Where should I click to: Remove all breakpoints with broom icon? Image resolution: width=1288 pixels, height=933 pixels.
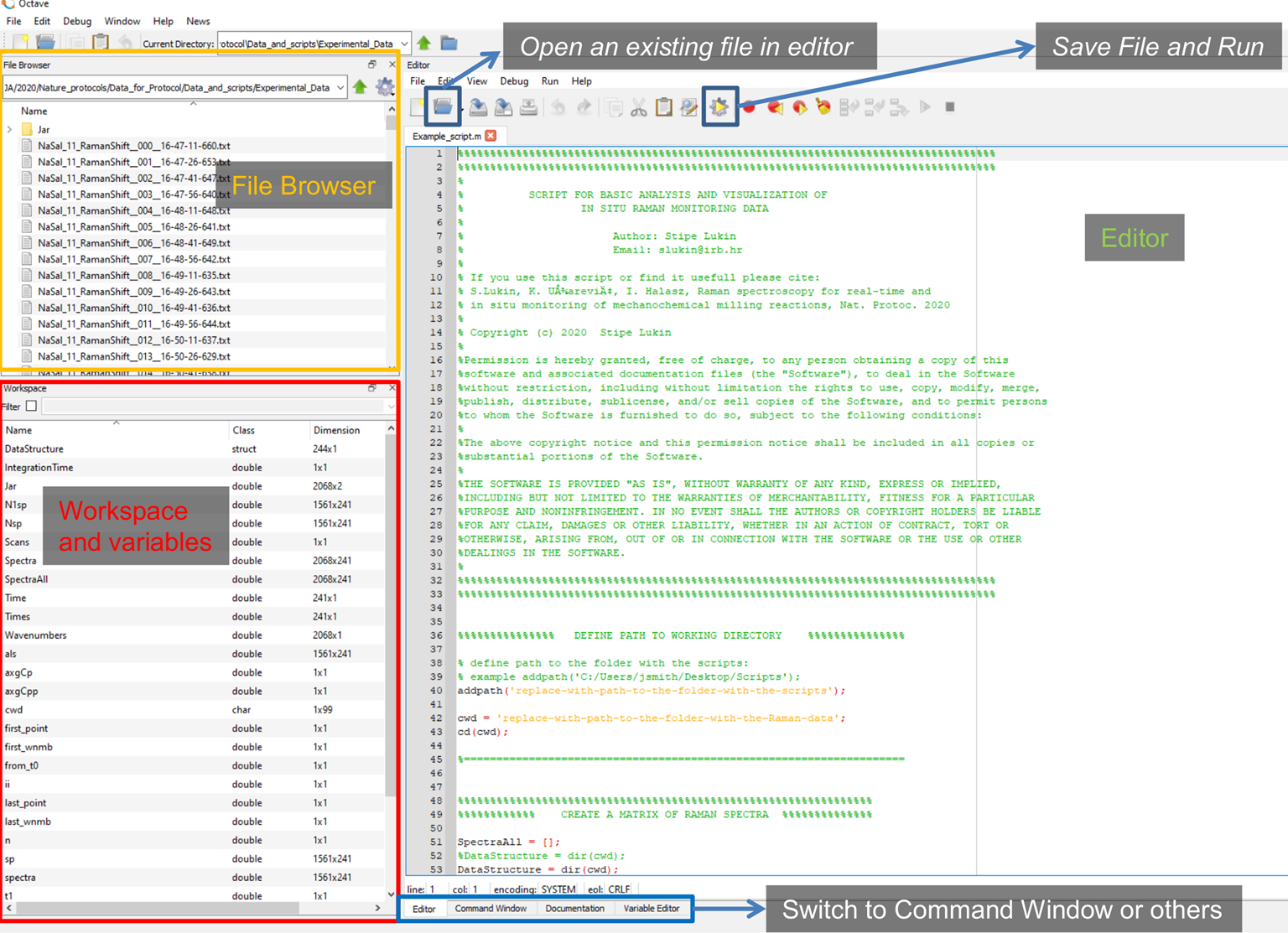click(x=824, y=107)
